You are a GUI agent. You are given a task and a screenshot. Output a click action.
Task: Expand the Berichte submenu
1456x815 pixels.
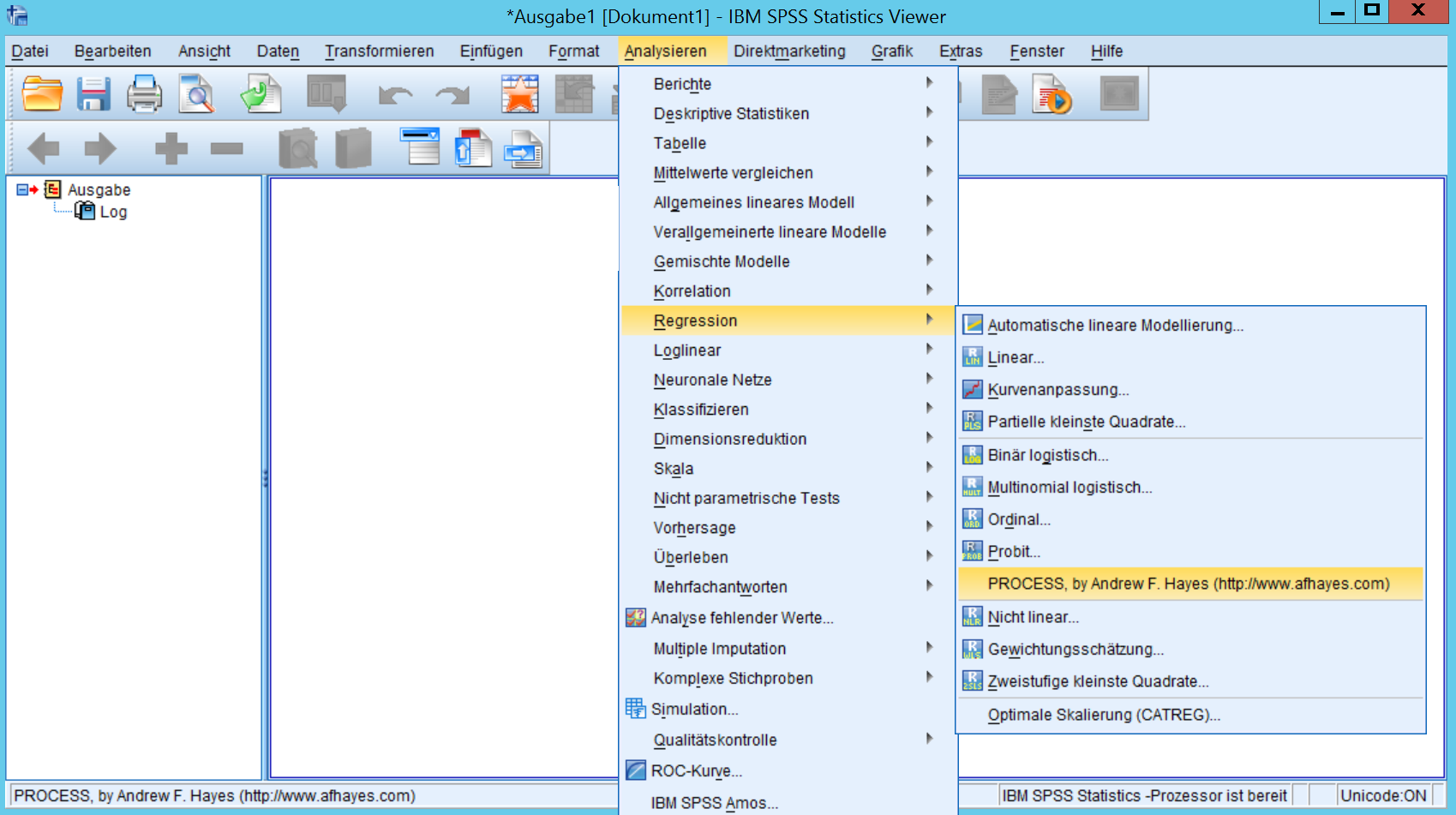pyautogui.click(x=788, y=84)
